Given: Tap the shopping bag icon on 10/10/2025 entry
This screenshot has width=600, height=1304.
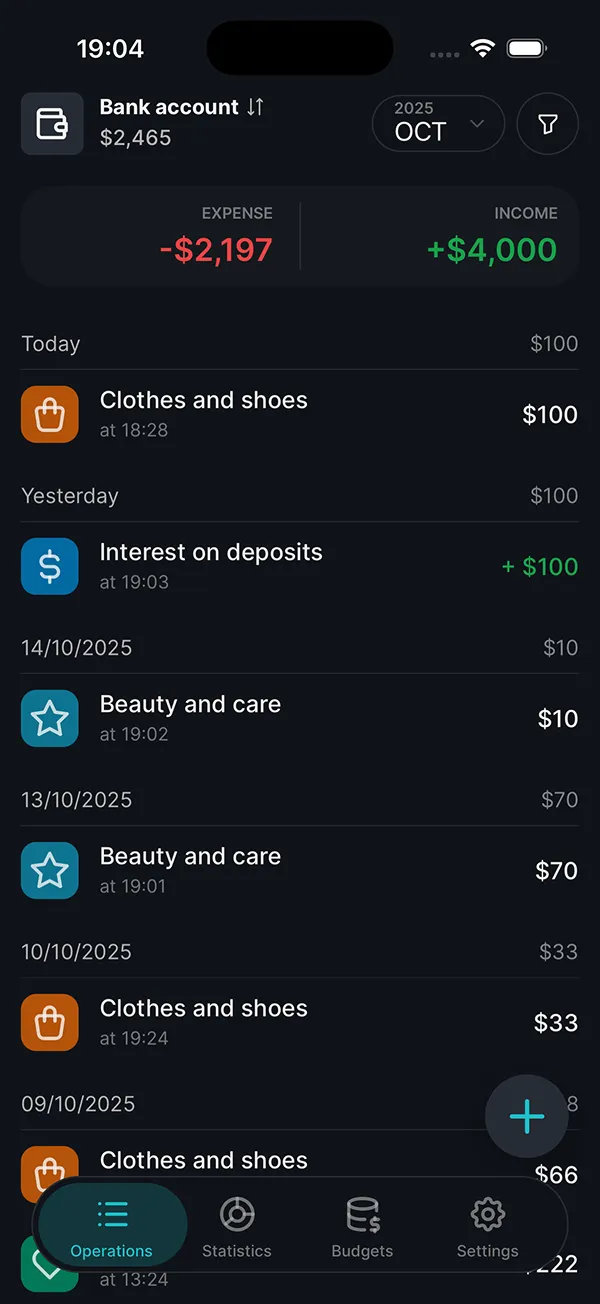Looking at the screenshot, I should [x=50, y=1022].
